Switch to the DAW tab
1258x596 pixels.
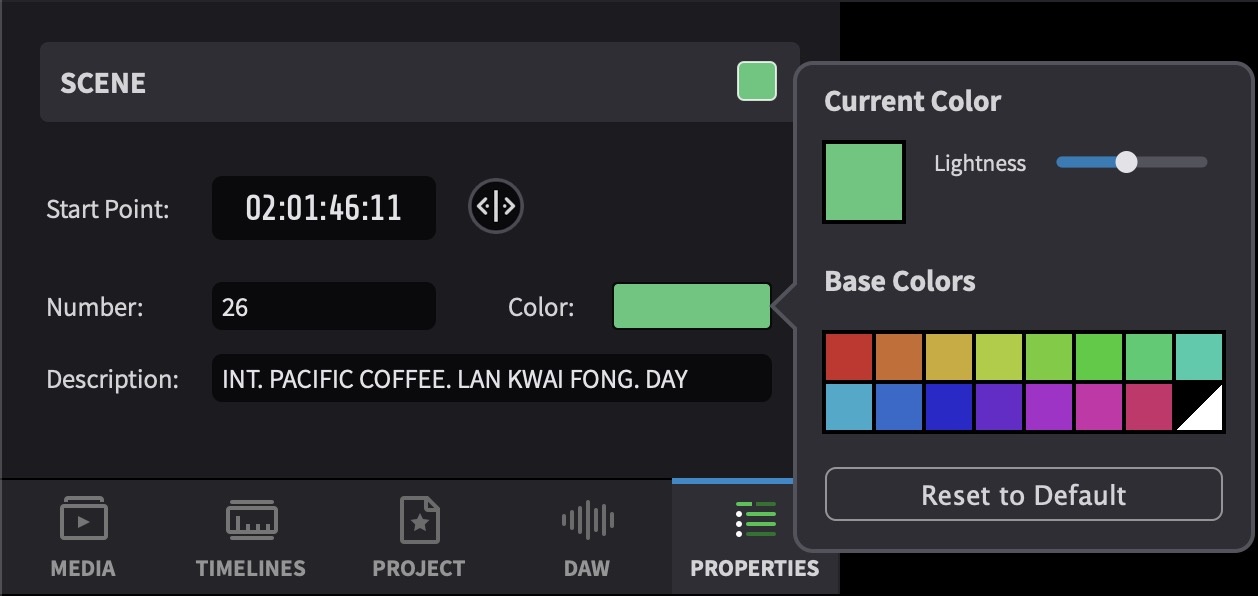point(587,538)
